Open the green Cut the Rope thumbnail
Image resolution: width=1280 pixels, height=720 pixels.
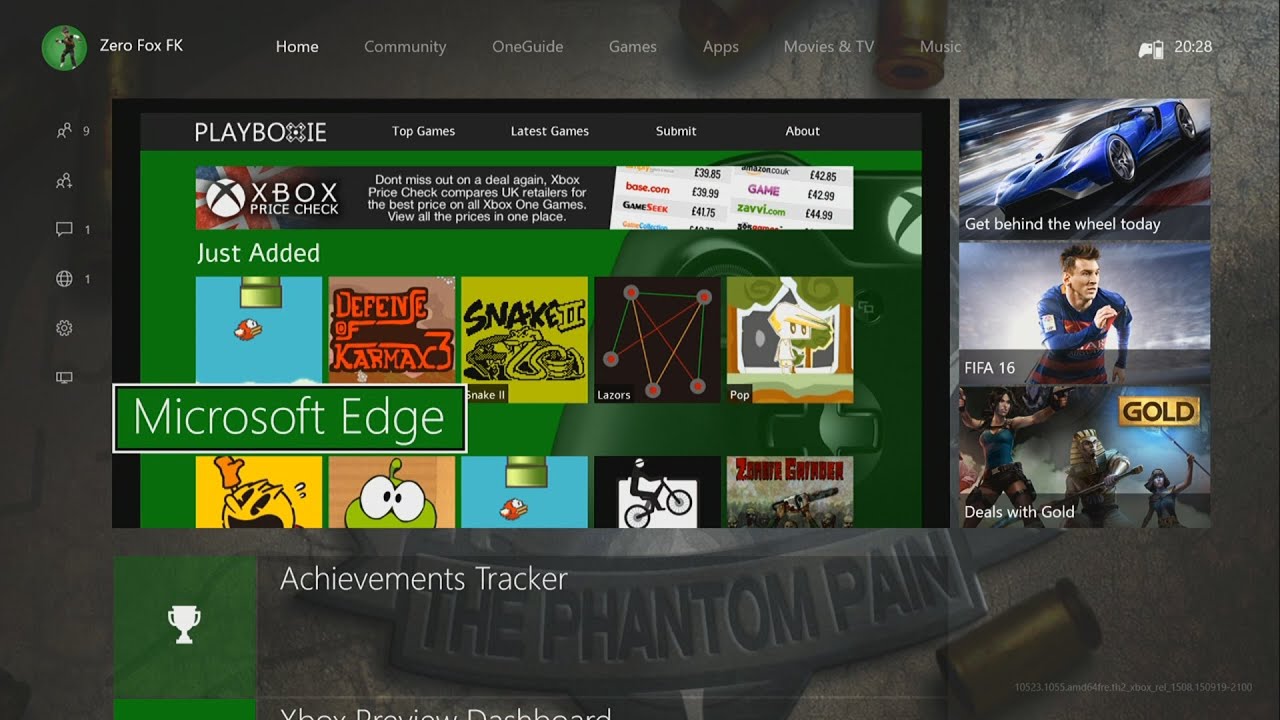coord(392,492)
